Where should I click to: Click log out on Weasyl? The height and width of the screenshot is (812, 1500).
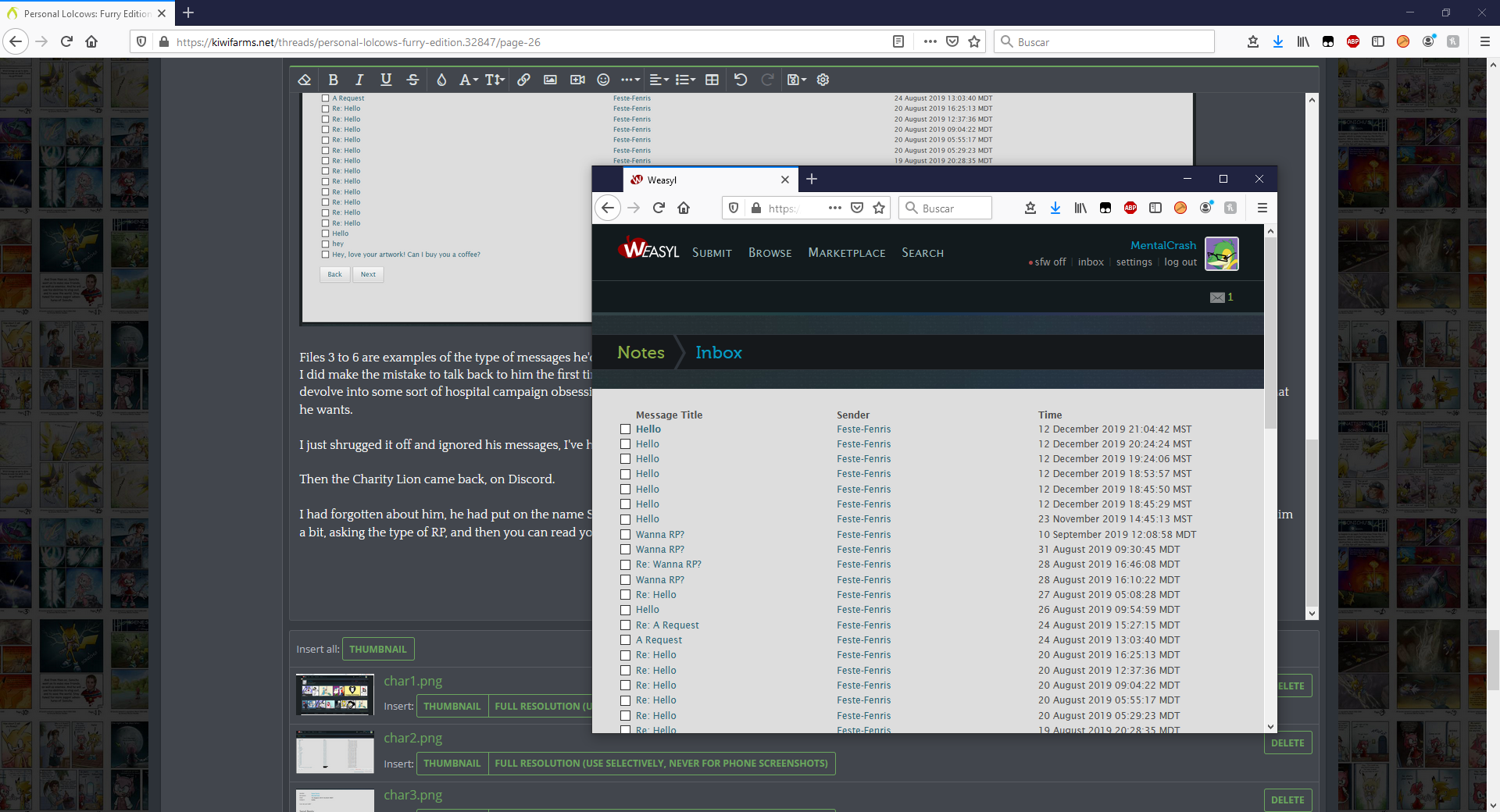coord(1180,262)
